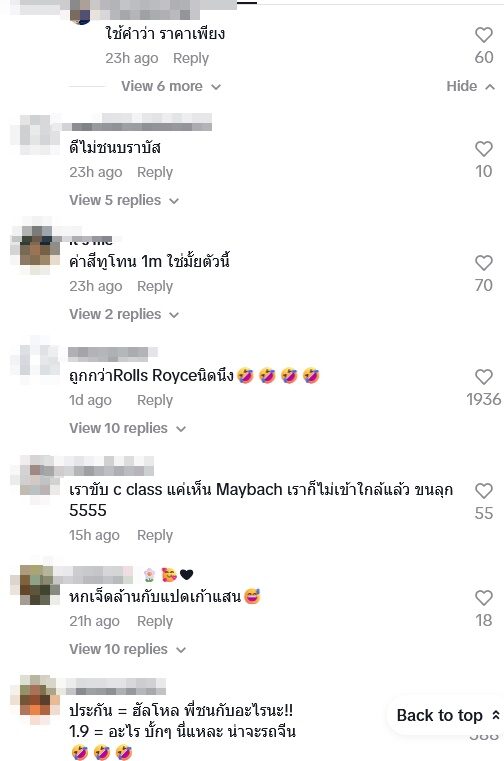Like the Rolls Royce comment with 1936 likes
The image size is (504, 761).
[x=484, y=377]
